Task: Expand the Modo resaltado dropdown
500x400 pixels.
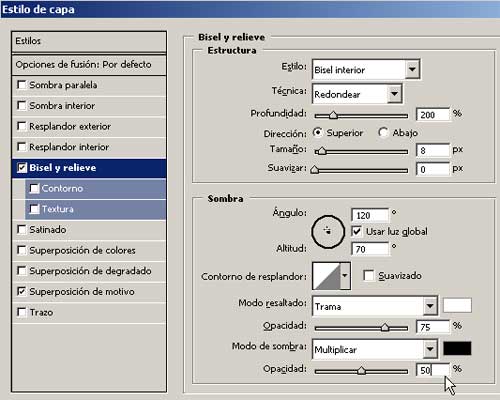Action: pos(430,306)
